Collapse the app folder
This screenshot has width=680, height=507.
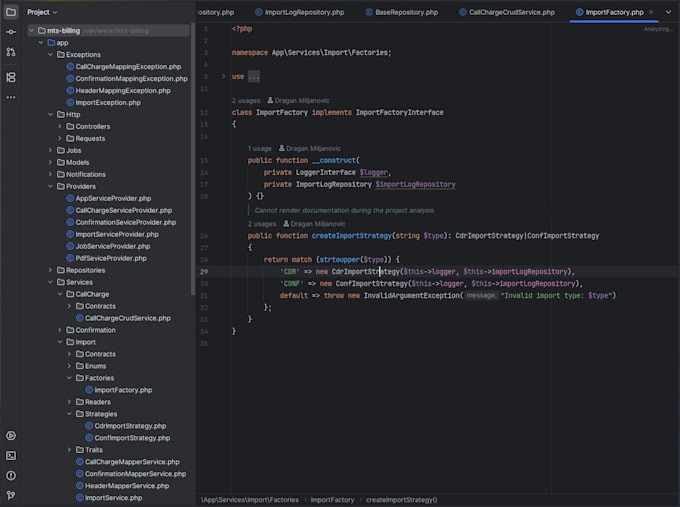[x=41, y=43]
